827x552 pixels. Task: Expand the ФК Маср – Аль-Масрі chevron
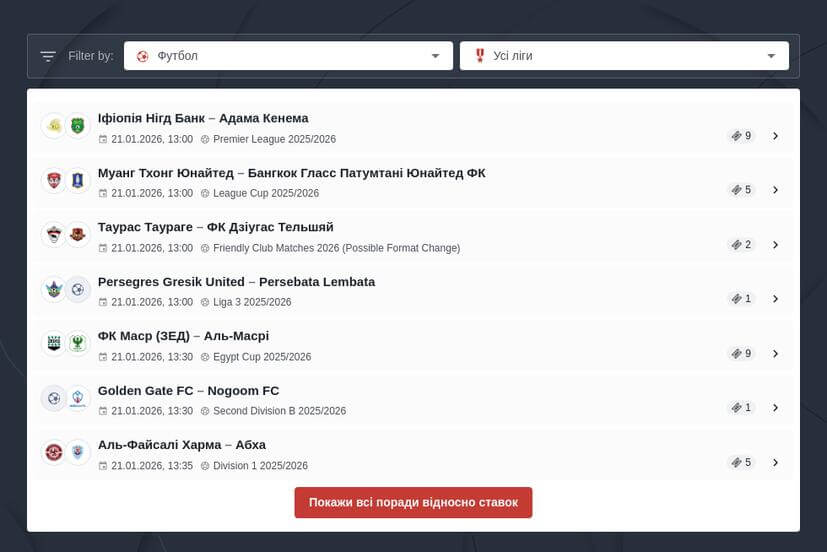(775, 354)
